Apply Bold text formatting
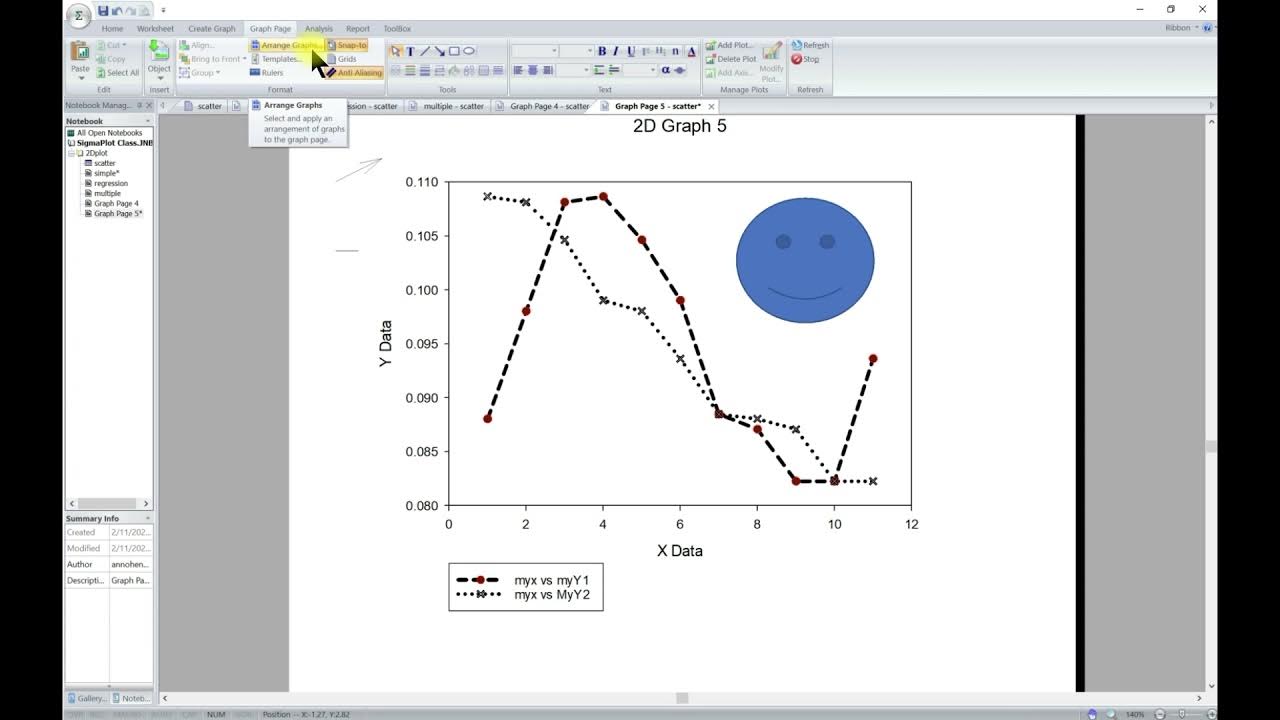This screenshot has height=720, width=1280. point(602,51)
